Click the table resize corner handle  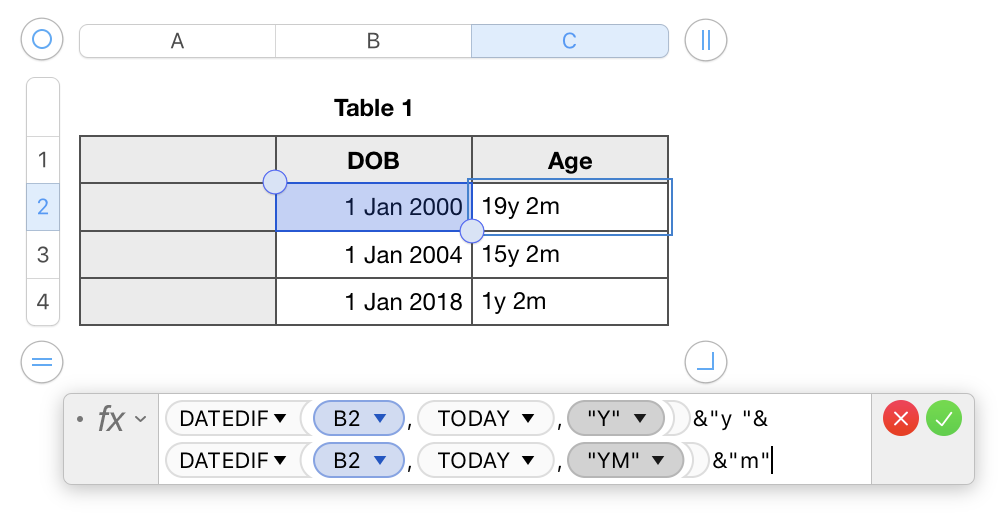click(705, 361)
